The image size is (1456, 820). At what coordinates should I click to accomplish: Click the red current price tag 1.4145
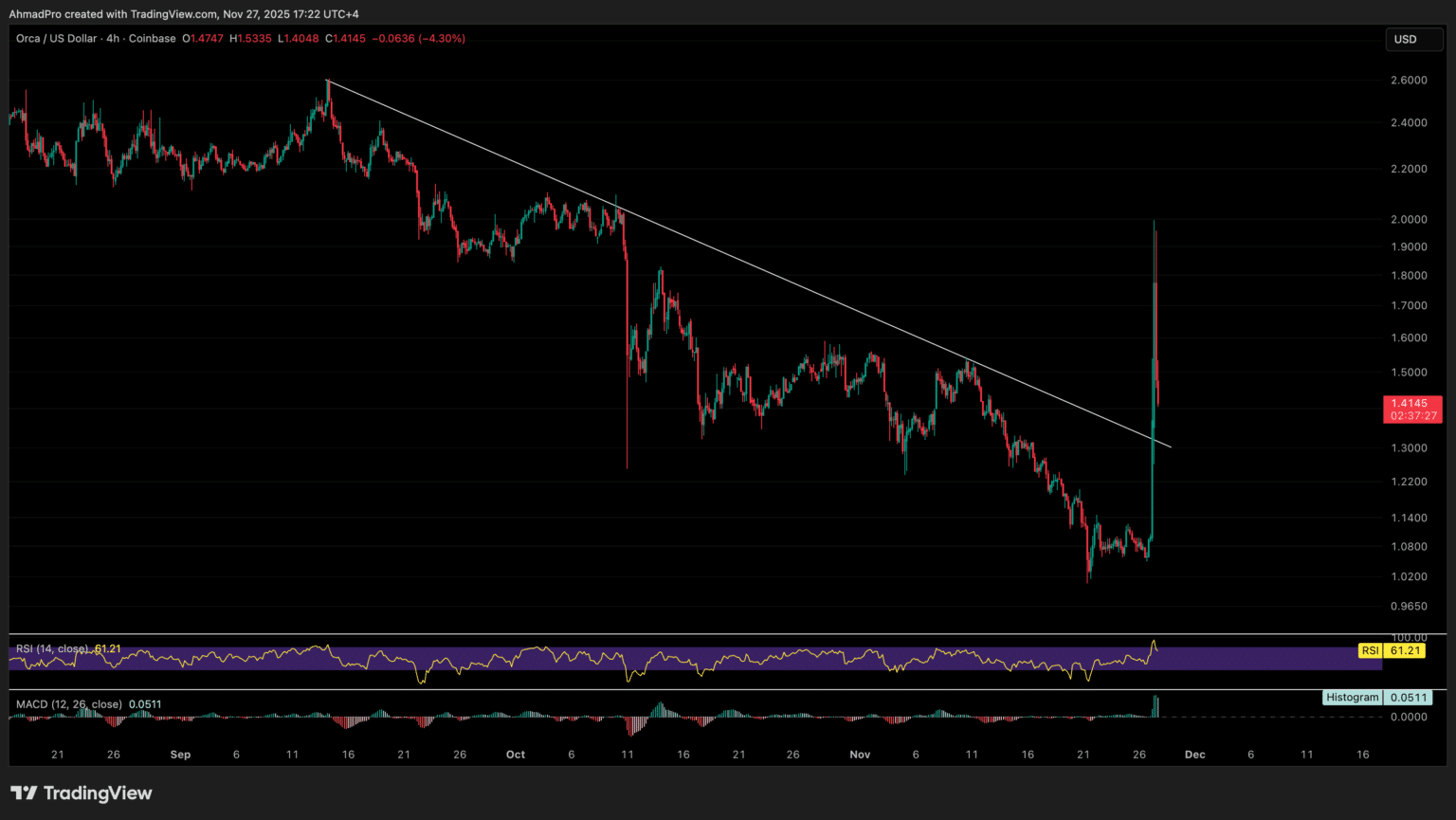[1412, 403]
